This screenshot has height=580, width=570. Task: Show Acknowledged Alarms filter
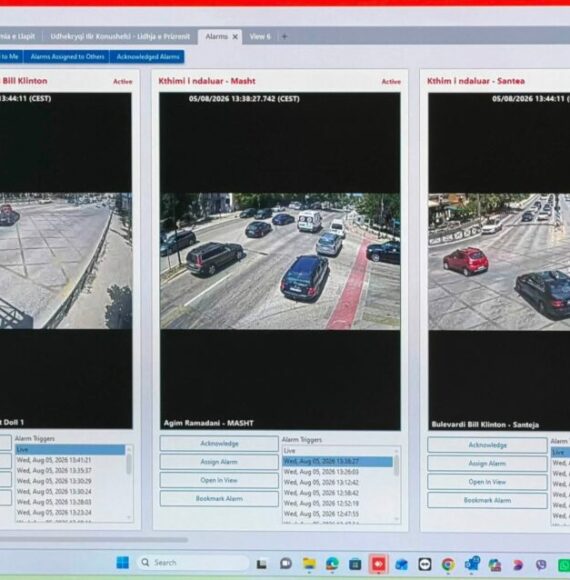[x=148, y=57]
